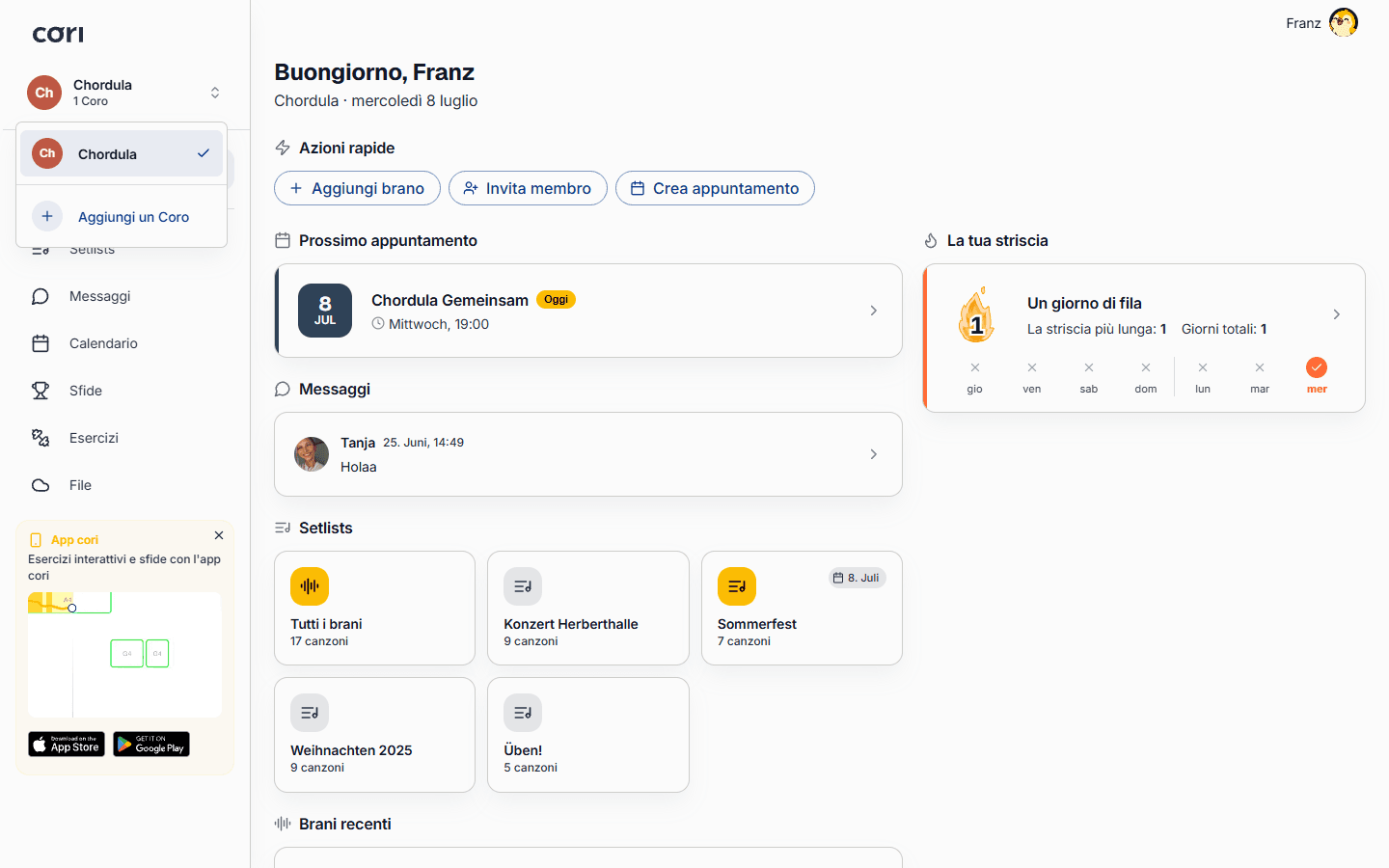The height and width of the screenshot is (868, 1389).
Task: Click the Azioni rapide lightning icon
Action: point(283,148)
